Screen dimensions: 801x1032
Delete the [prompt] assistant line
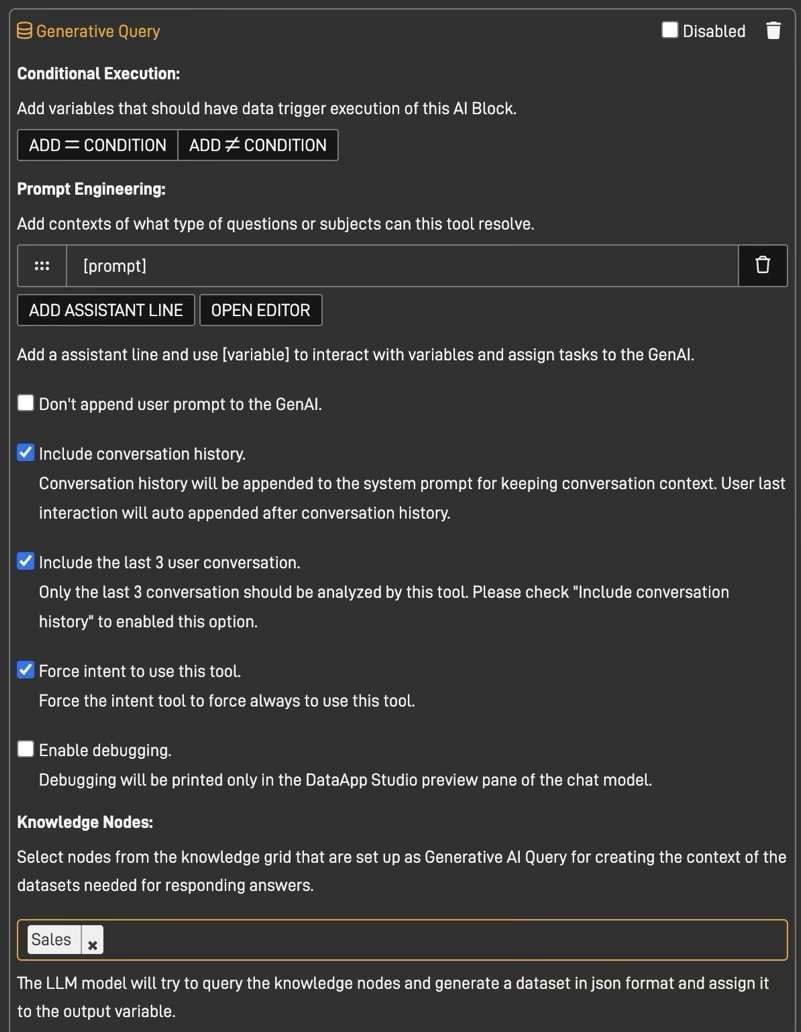[762, 265]
